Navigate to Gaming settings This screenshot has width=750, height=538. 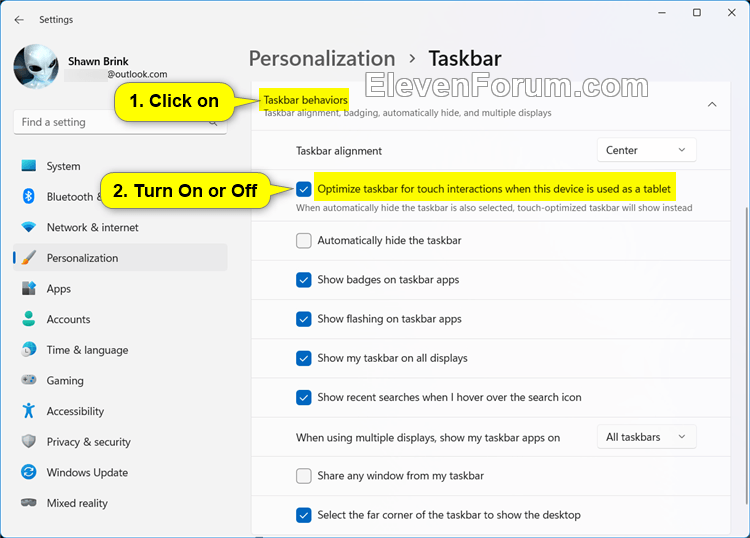click(x=120, y=380)
